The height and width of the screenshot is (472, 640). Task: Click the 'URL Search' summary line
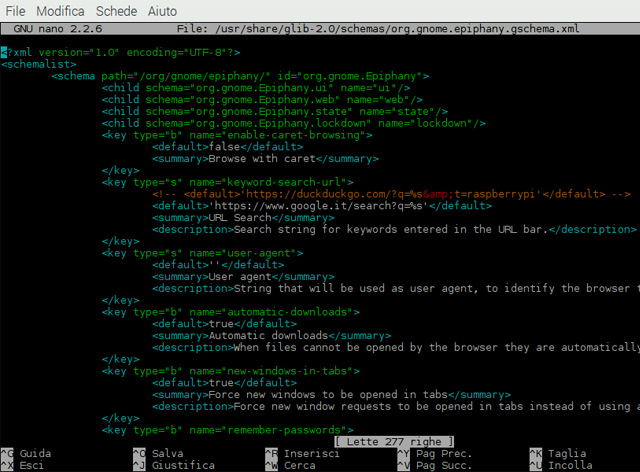tap(243, 218)
